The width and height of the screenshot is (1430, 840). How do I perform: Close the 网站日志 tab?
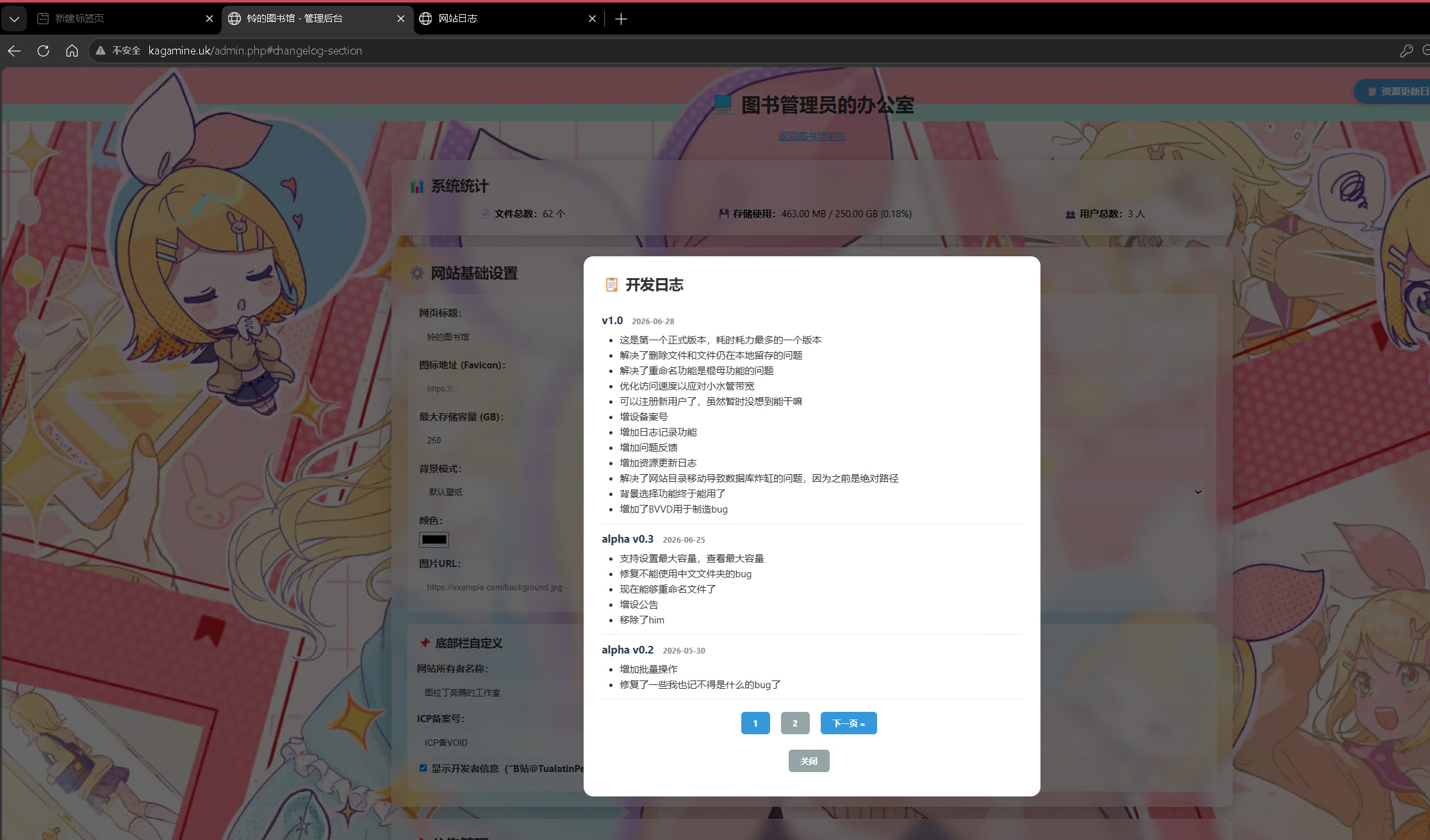[592, 19]
